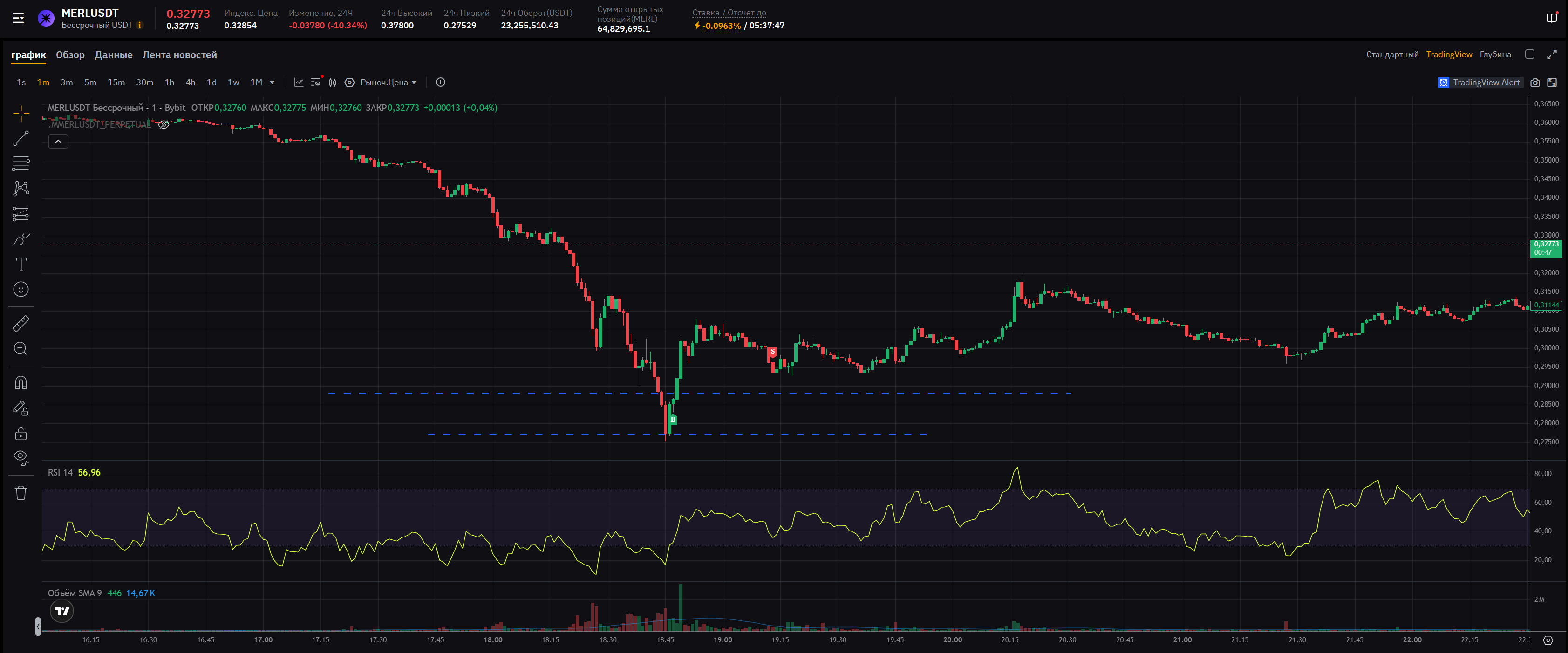The height and width of the screenshot is (653, 1568).
Task: Open the indicators chart icon
Action: (298, 82)
